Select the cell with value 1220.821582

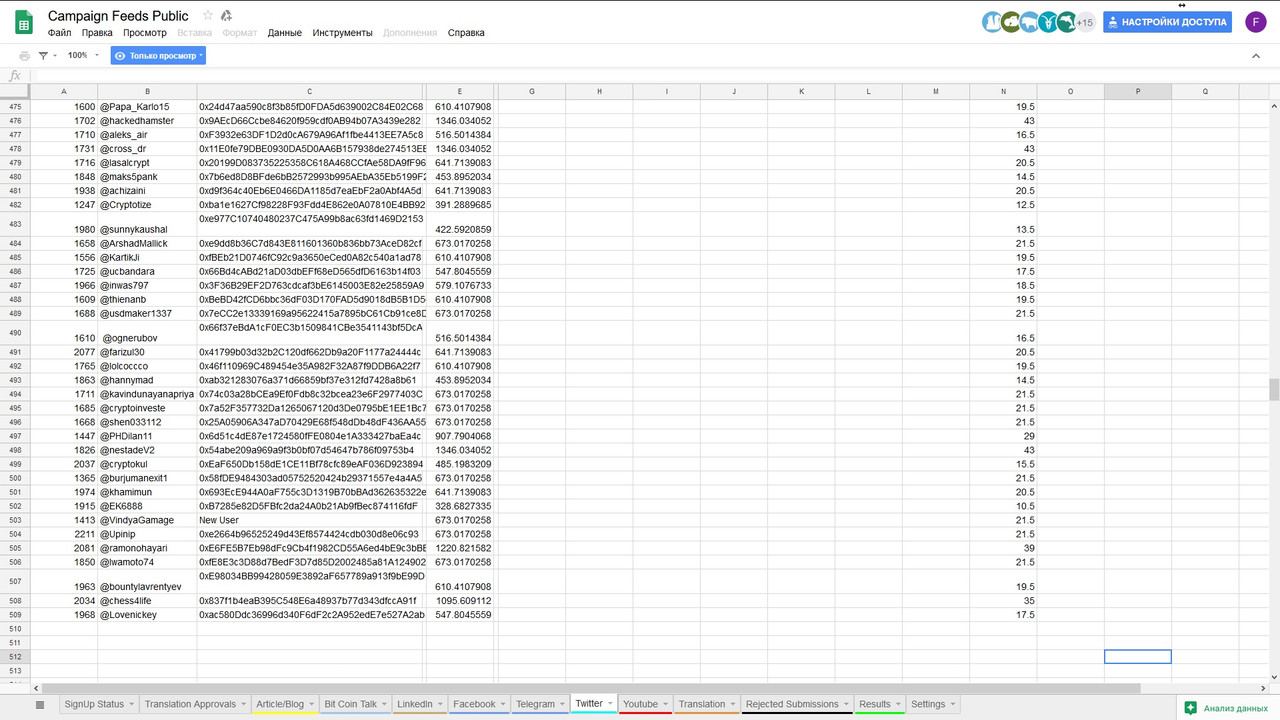click(460, 549)
